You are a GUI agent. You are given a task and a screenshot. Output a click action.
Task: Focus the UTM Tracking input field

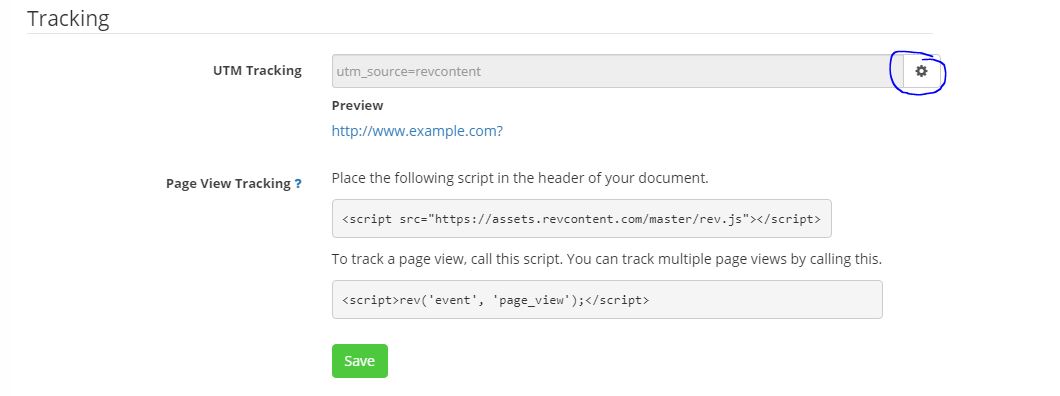click(x=618, y=71)
